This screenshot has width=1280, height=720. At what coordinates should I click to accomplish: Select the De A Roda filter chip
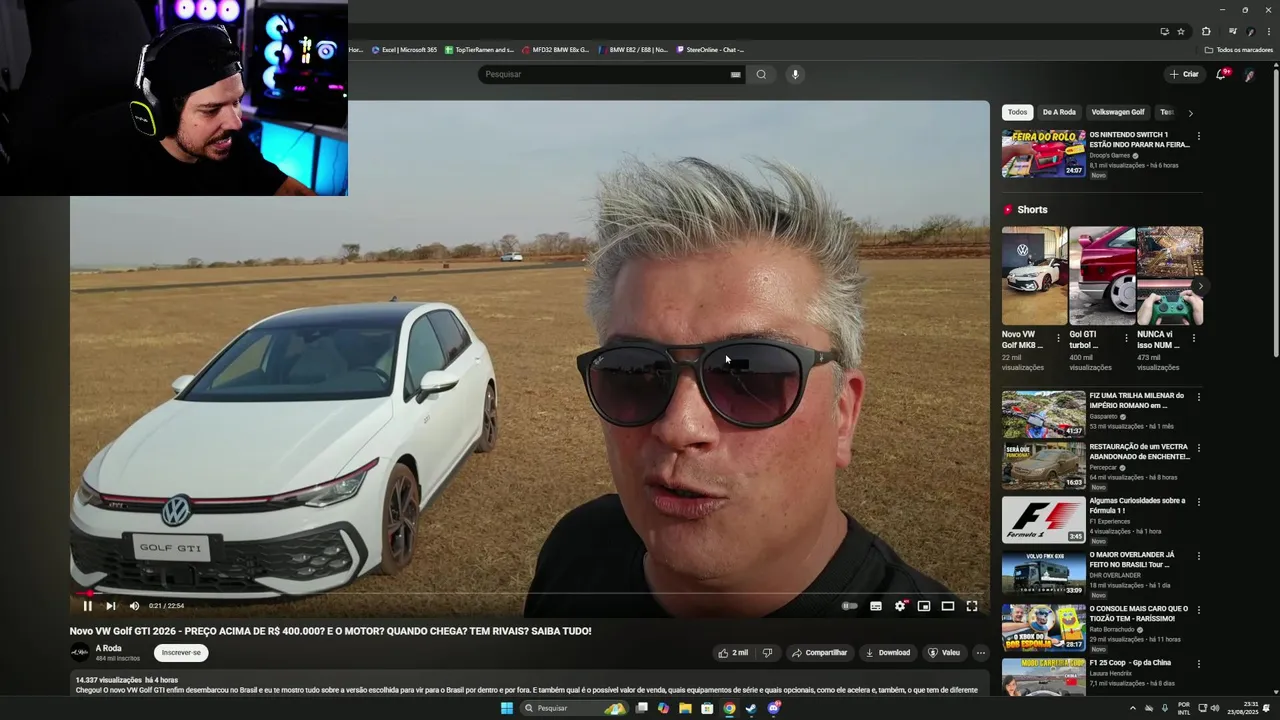(1059, 112)
